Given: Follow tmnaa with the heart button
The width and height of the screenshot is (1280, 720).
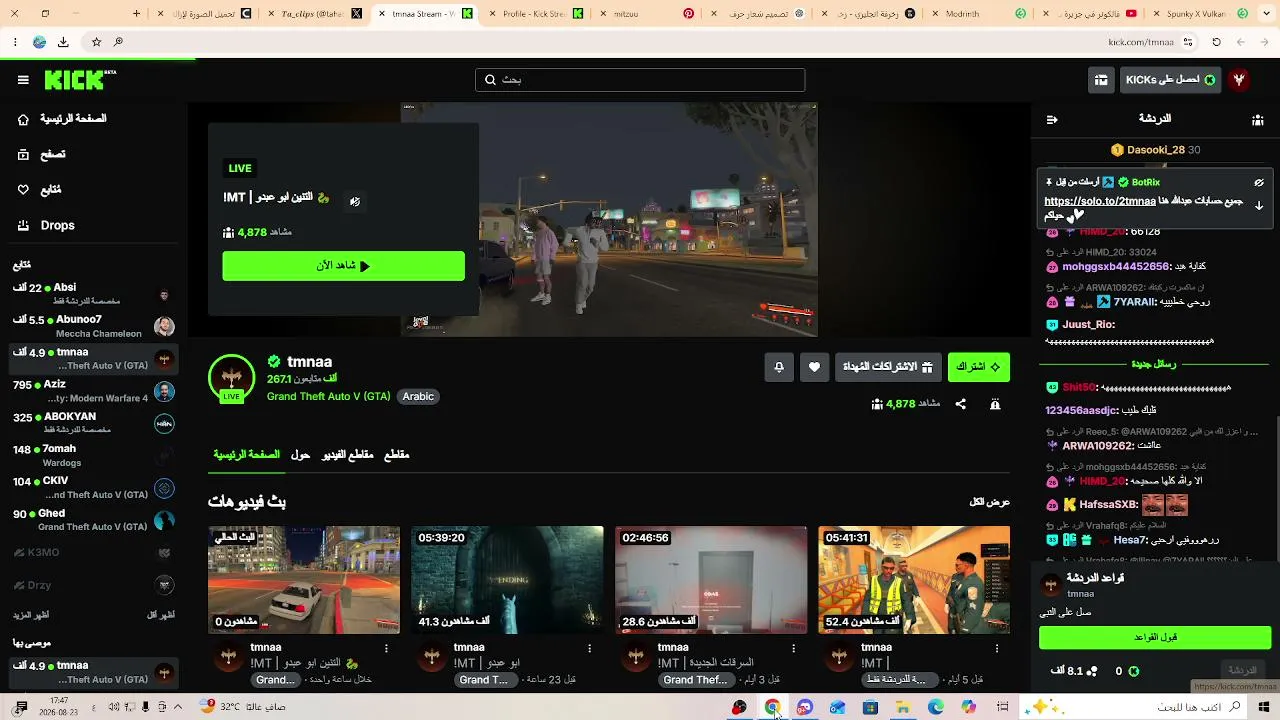Looking at the screenshot, I should (x=814, y=367).
